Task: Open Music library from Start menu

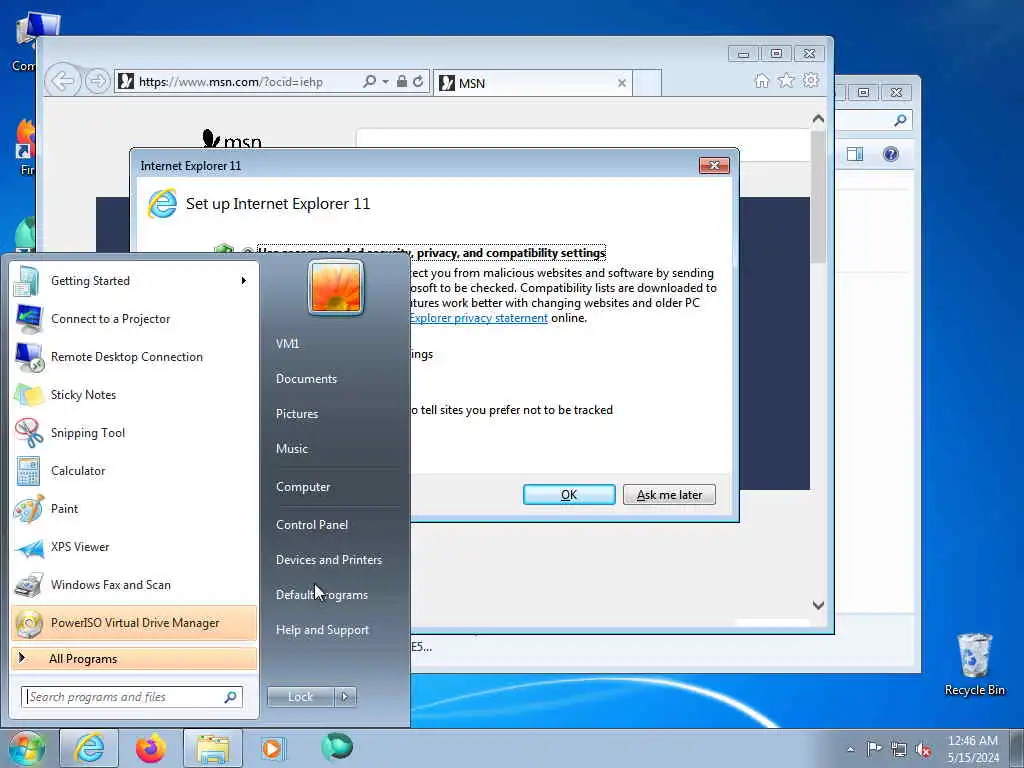Action: click(x=292, y=449)
